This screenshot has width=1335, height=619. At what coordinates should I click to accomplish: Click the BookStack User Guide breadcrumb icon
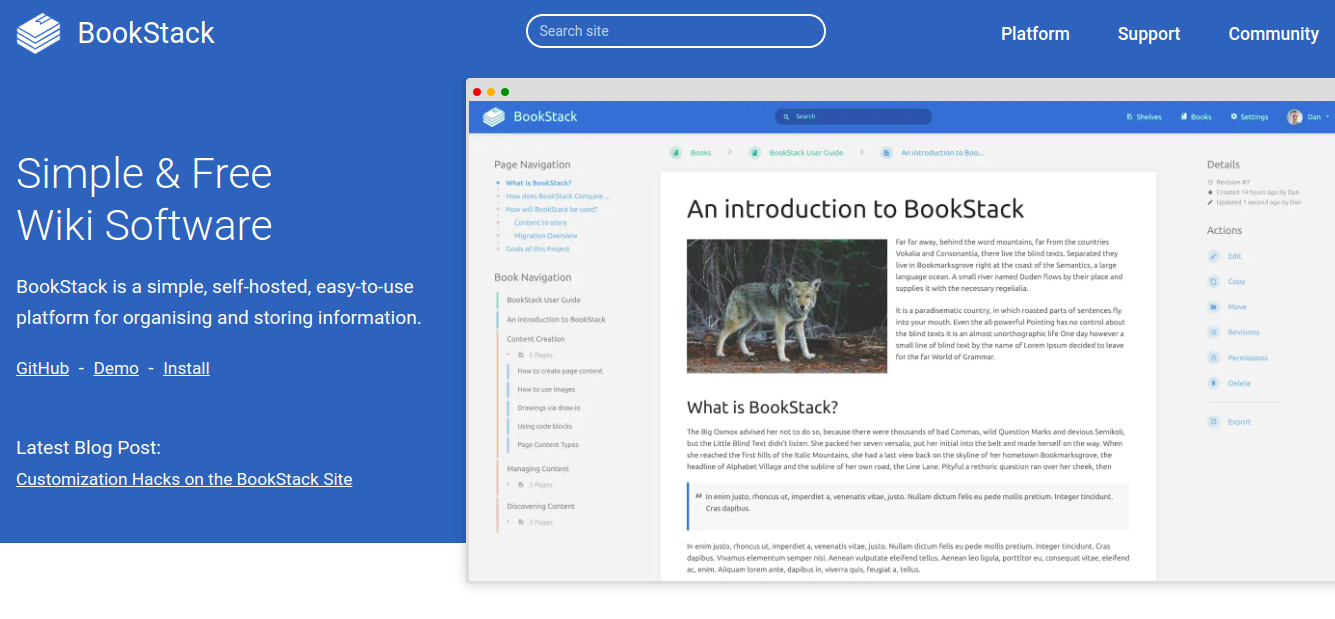pyautogui.click(x=755, y=153)
